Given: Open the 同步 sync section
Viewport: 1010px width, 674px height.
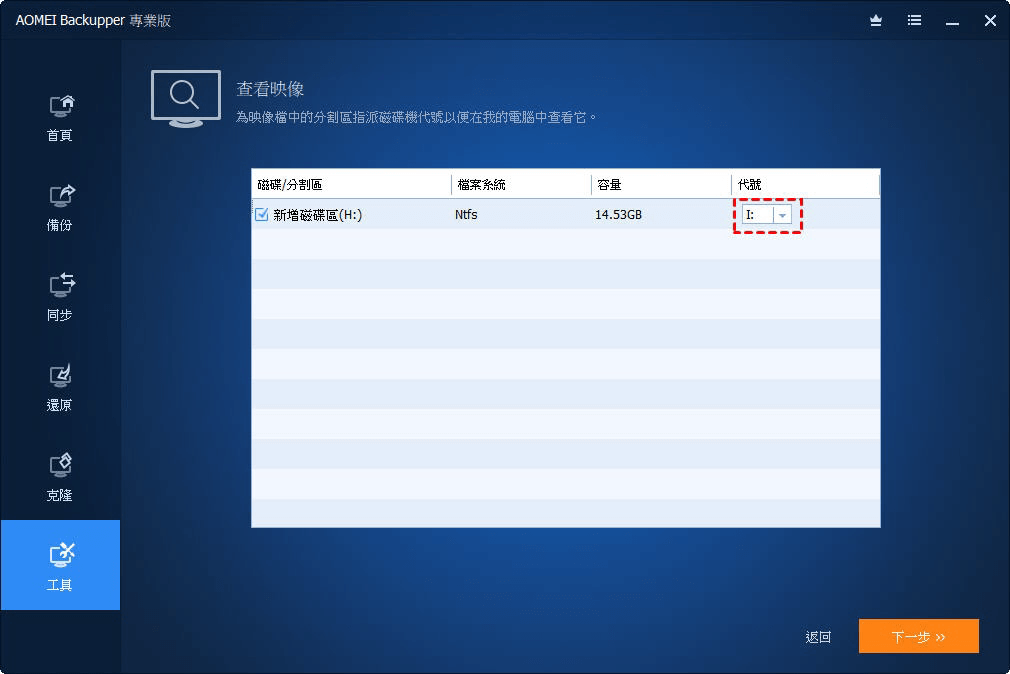Looking at the screenshot, I should click(x=61, y=298).
